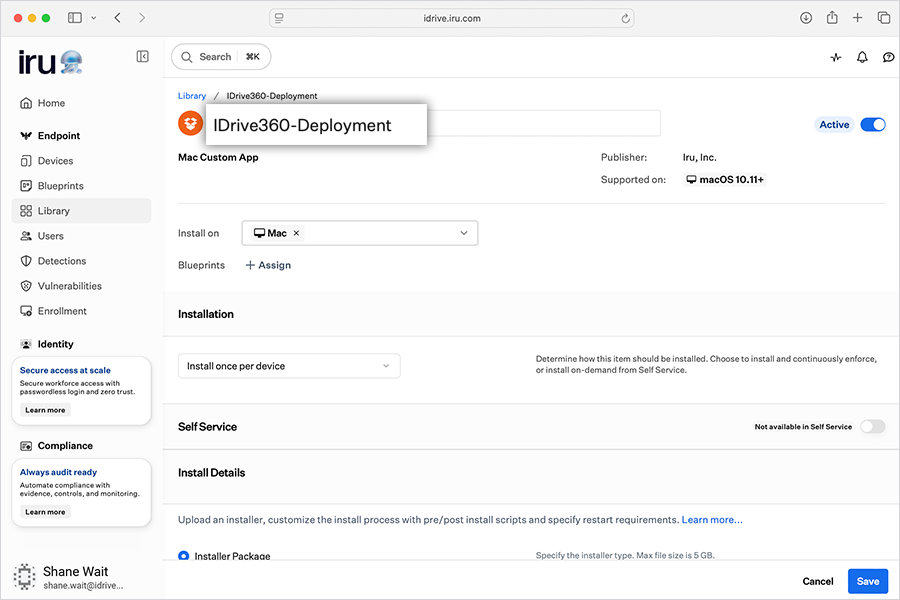Click Always audit ready title
Screen dimensions: 900x600
point(59,472)
